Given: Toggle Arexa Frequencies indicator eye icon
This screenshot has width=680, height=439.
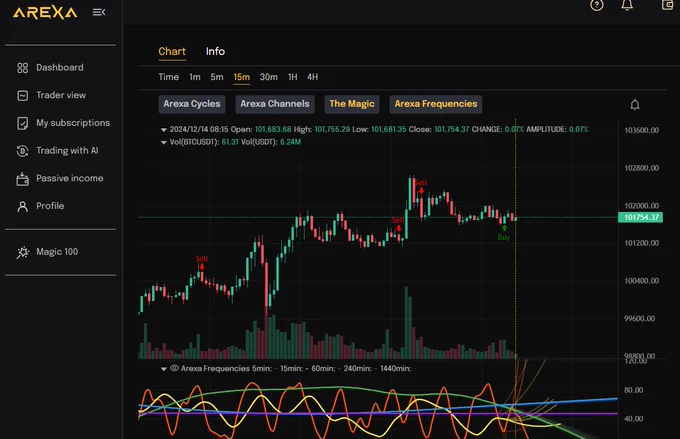Looking at the screenshot, I should (x=174, y=368).
